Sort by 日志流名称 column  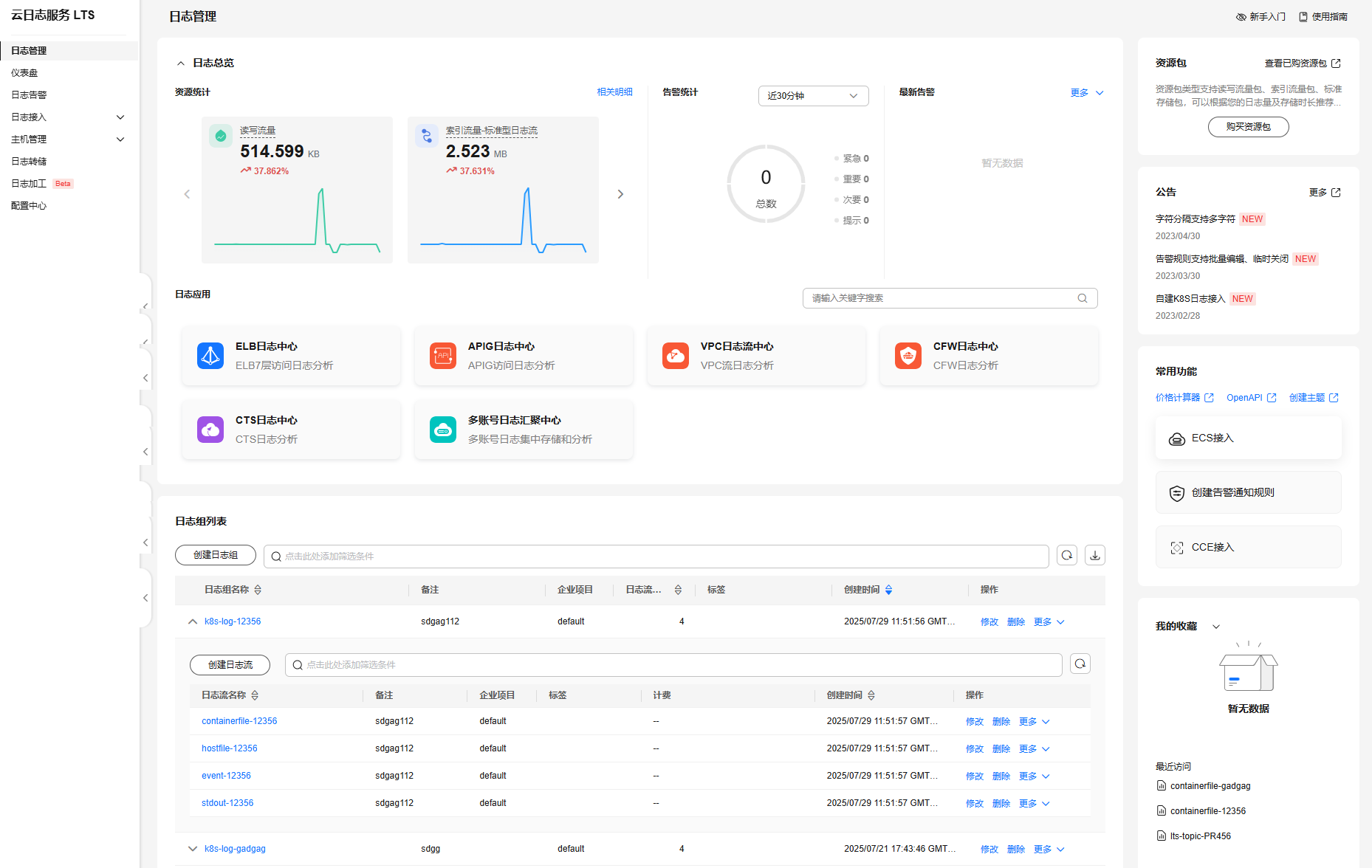pyautogui.click(x=255, y=695)
